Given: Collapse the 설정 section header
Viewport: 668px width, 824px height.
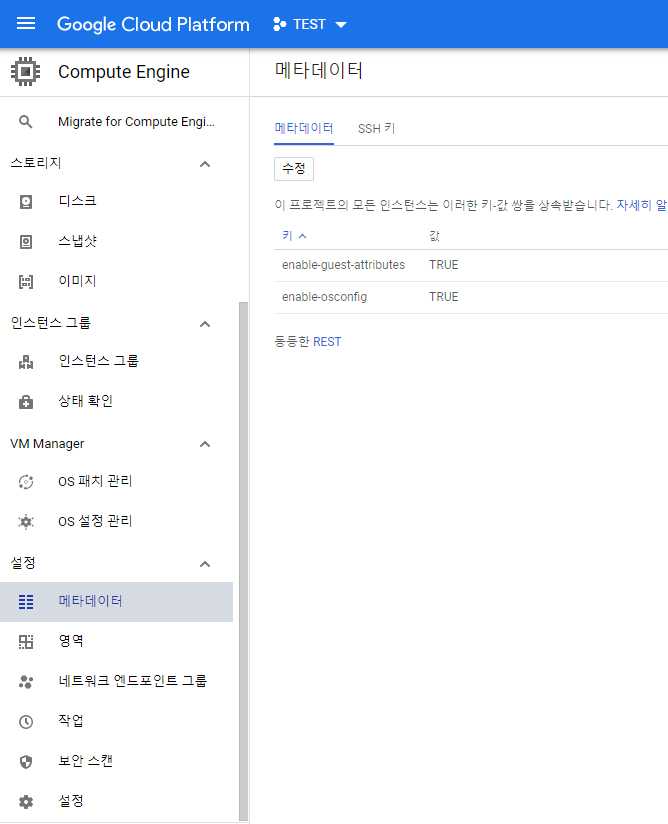Looking at the screenshot, I should (x=205, y=564).
